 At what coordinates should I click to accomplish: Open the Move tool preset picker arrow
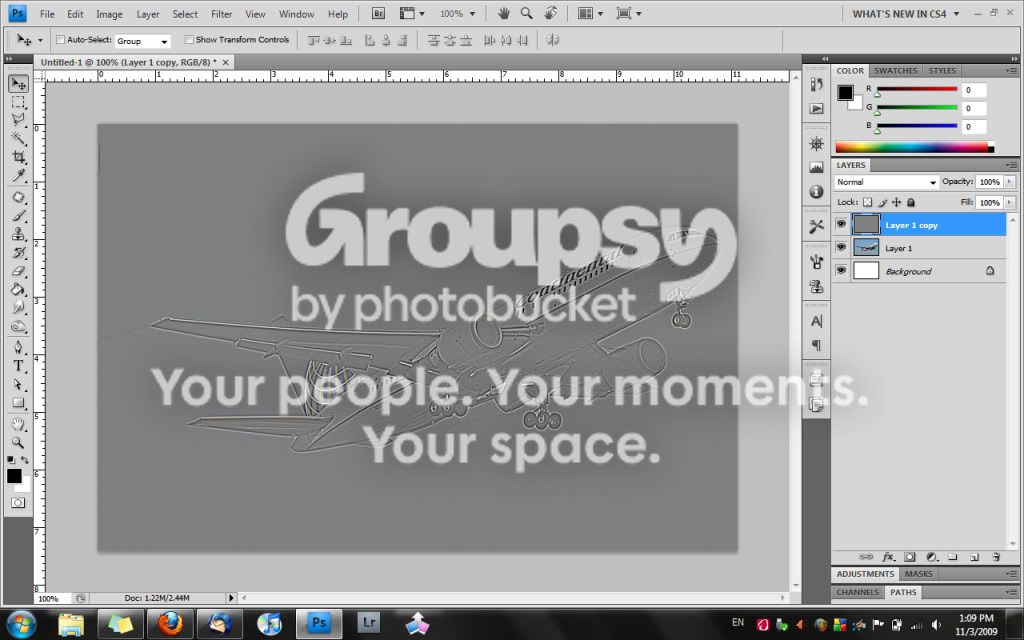pos(40,40)
